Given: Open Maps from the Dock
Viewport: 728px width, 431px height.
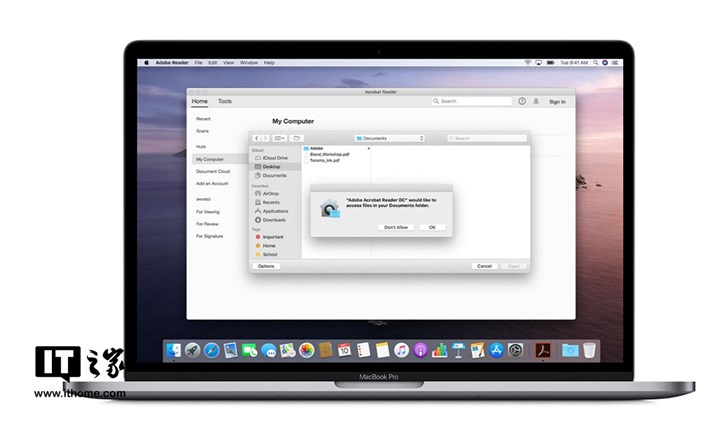Looking at the screenshot, I should click(x=287, y=350).
